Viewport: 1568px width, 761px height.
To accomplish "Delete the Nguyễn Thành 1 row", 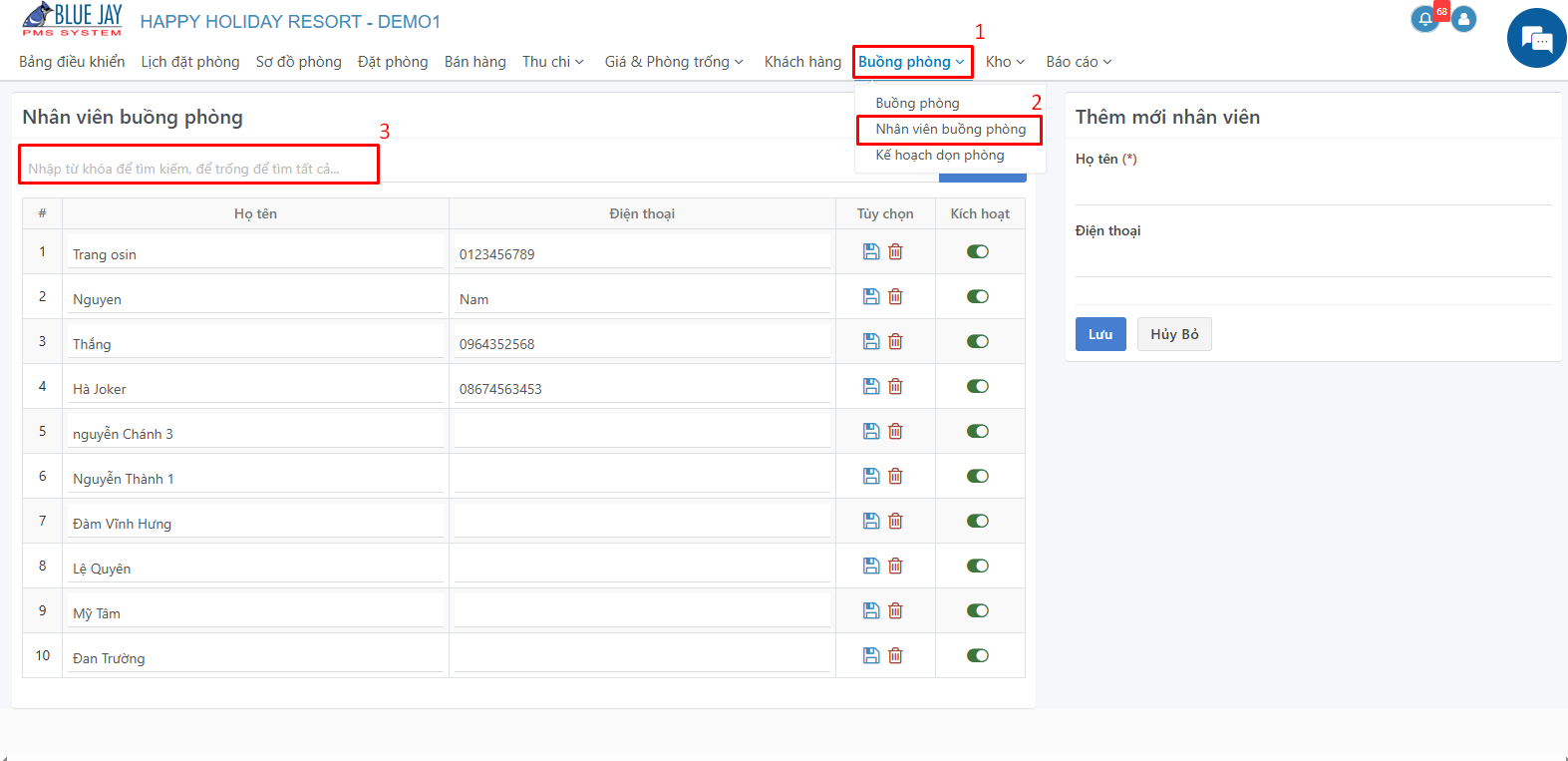I will 895,476.
